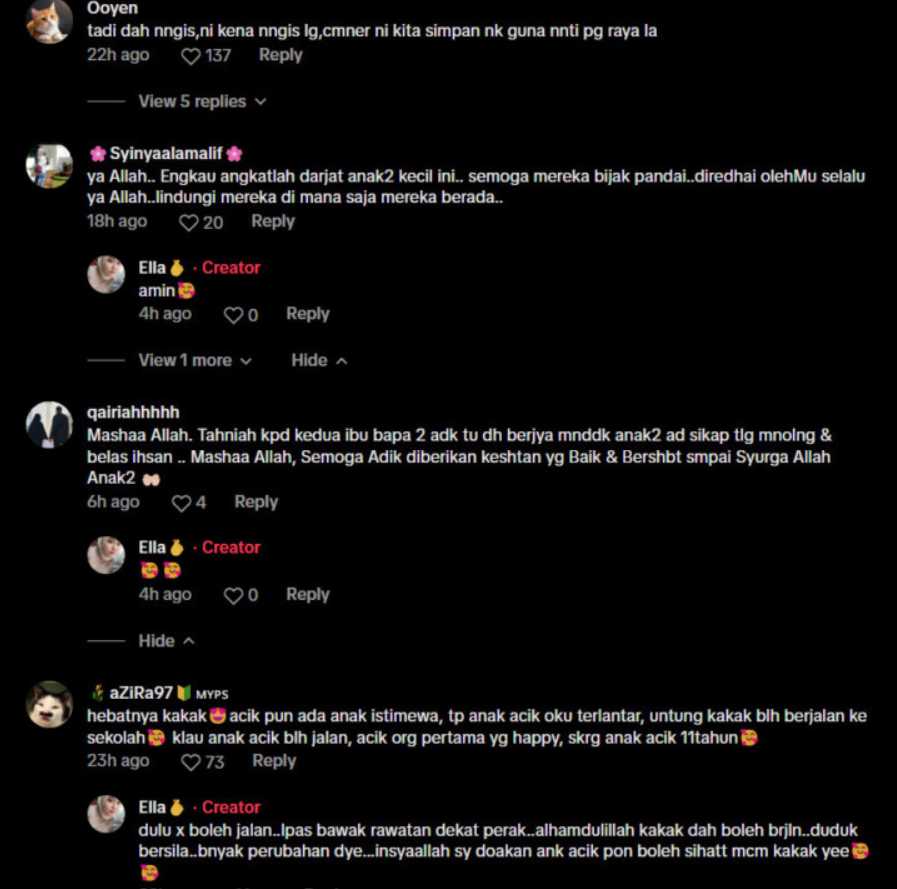This screenshot has height=889, width=897.
Task: Like Syinyaalamalif's comment with 20 likes
Action: [x=189, y=223]
